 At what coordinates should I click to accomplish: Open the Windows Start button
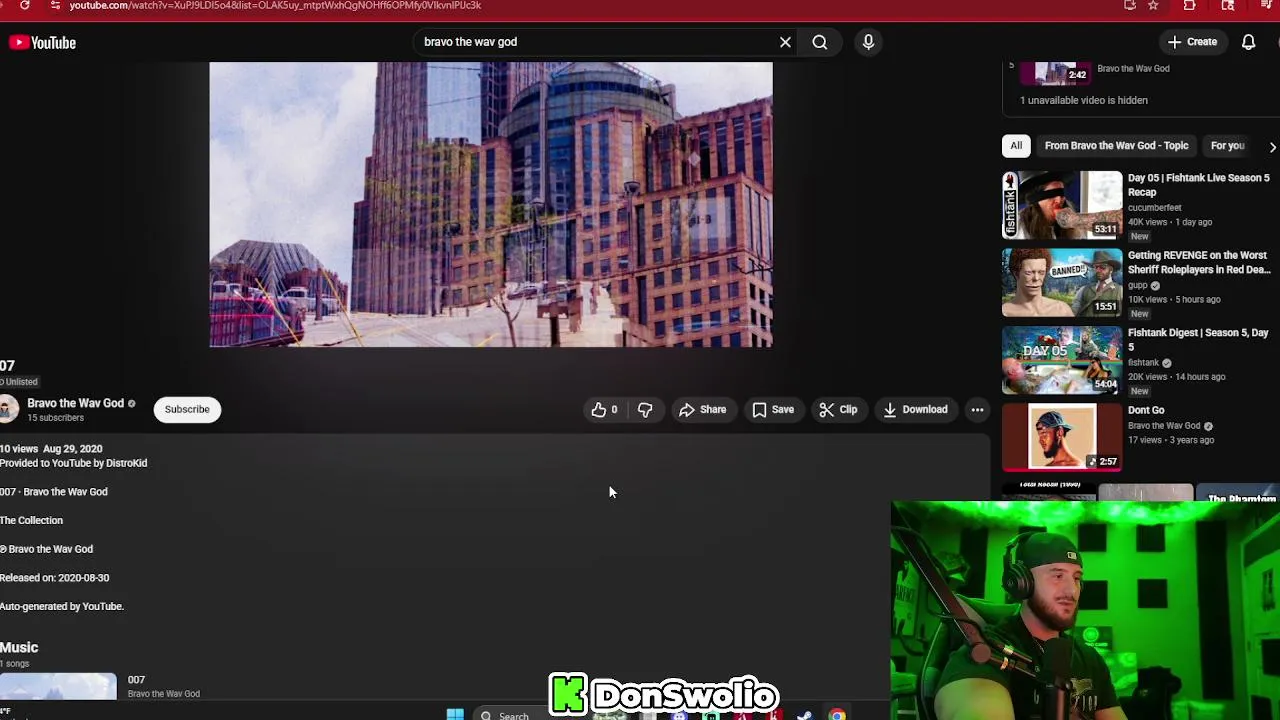tap(455, 714)
